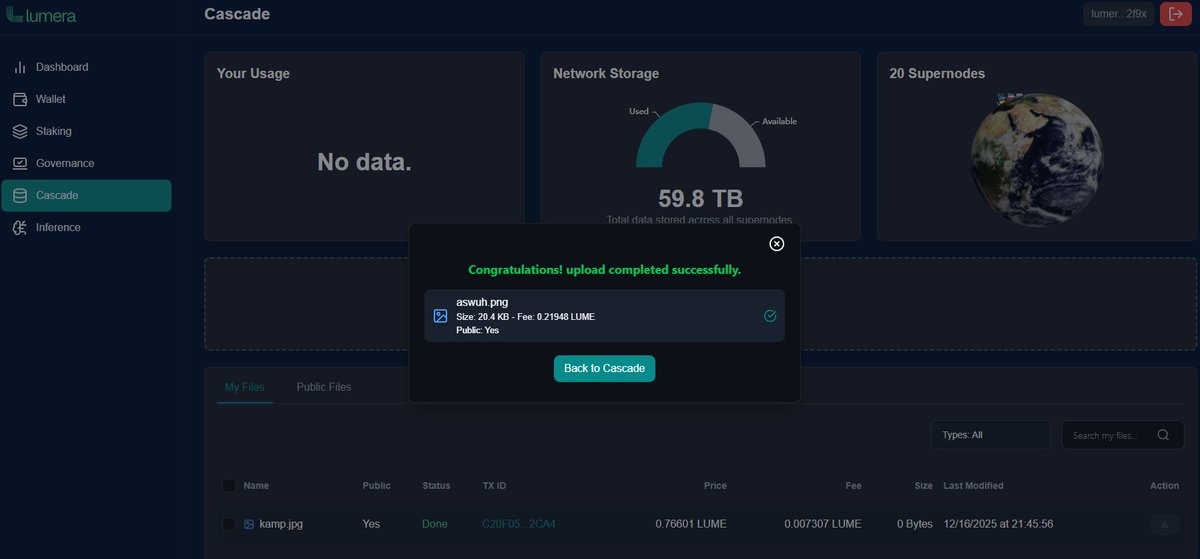Click the check mark icon for aswuh.png
The height and width of the screenshot is (559, 1200).
770,316
